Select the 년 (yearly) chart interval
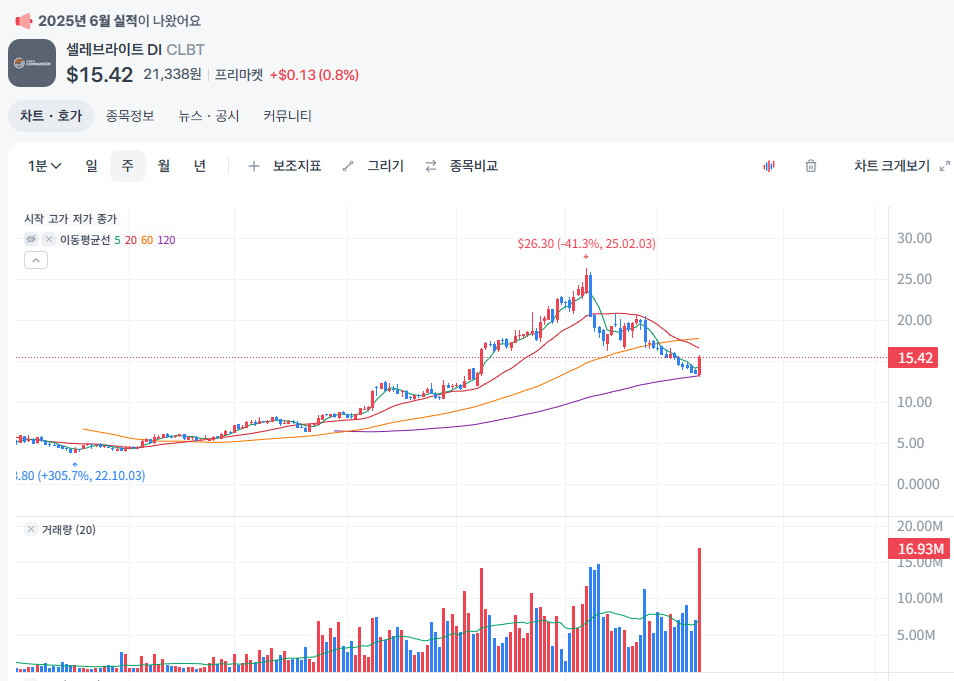 [200, 166]
